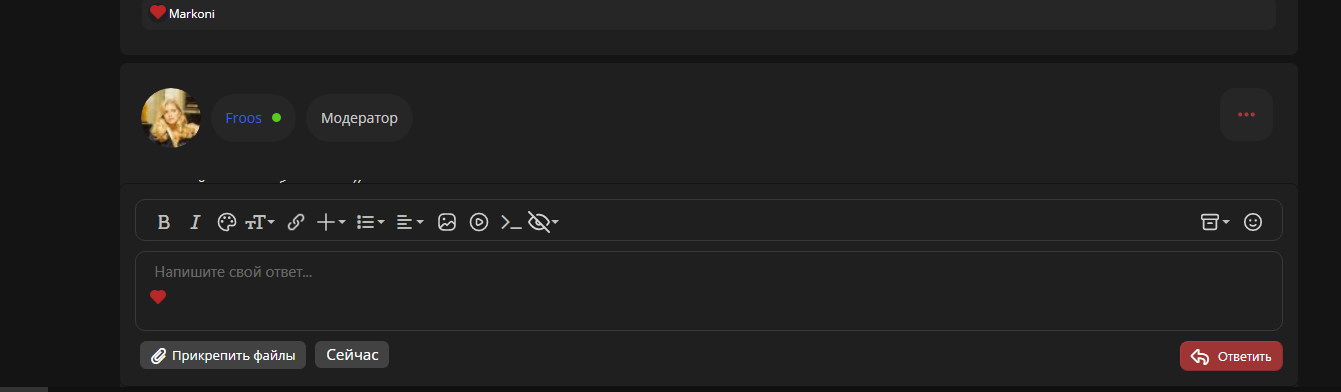Open the three-dots post options menu
Viewport: 1341px width, 392px height.
coord(1246,114)
